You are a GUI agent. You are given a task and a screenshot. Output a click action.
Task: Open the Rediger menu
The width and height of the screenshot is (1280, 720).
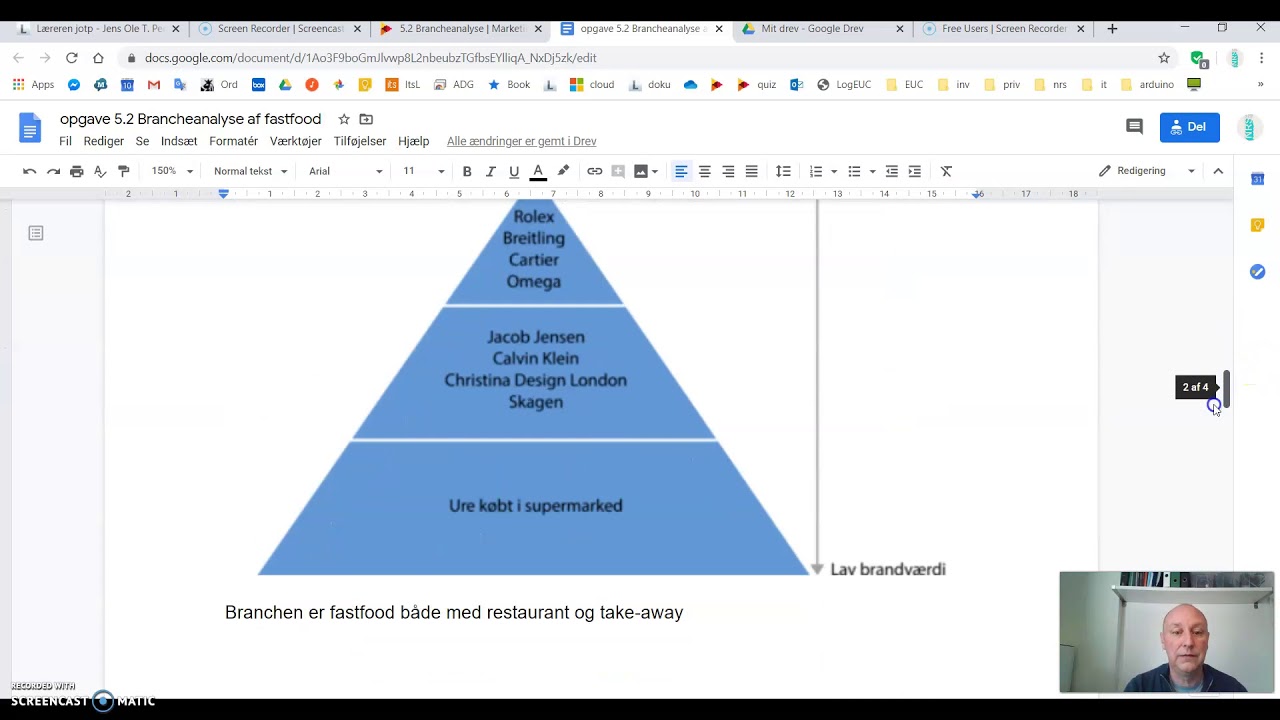[104, 141]
